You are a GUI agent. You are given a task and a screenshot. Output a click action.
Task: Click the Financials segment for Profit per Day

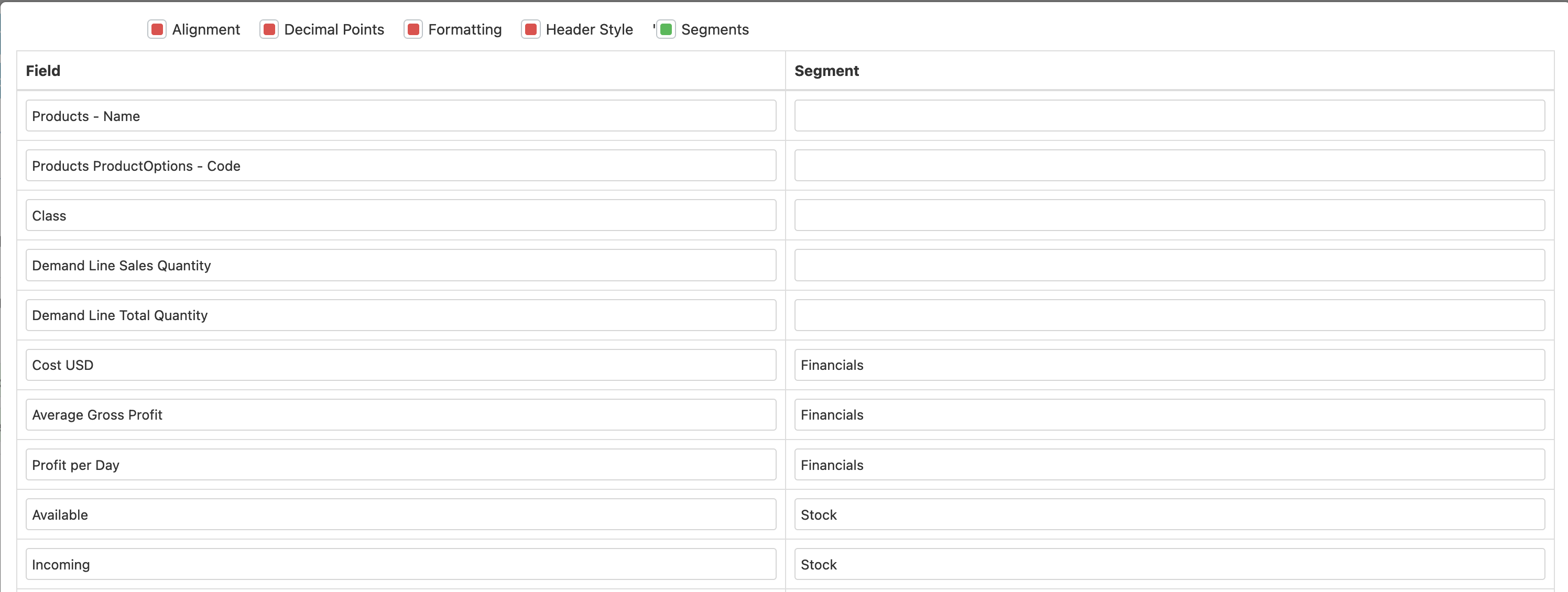[1169, 464]
